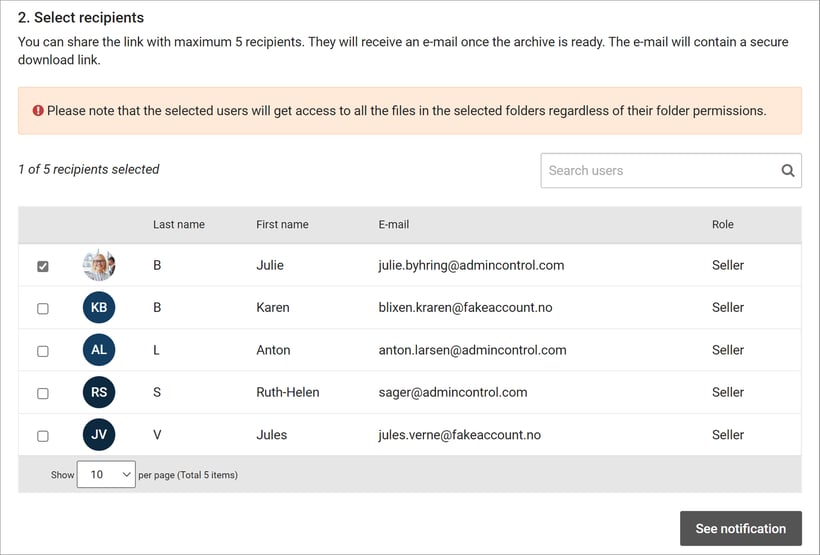Enable the Ruth-Helen recipient checkbox
Screen dimensions: 820x555
coord(42,394)
